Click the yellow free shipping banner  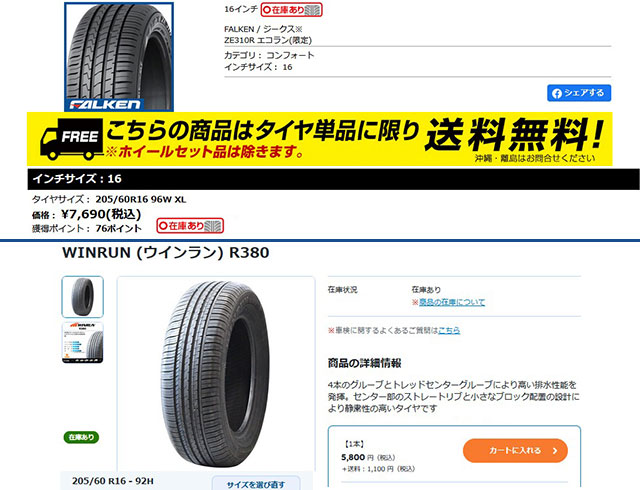click(320, 139)
